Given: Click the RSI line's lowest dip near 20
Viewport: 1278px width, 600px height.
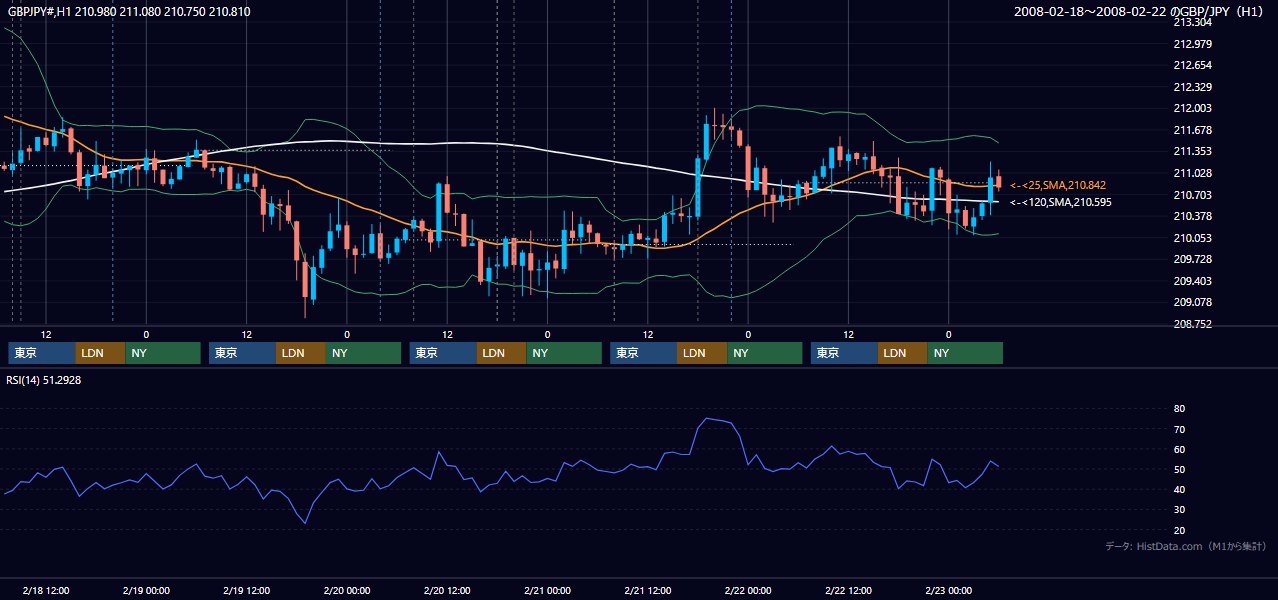Looking at the screenshot, I should tap(305, 523).
